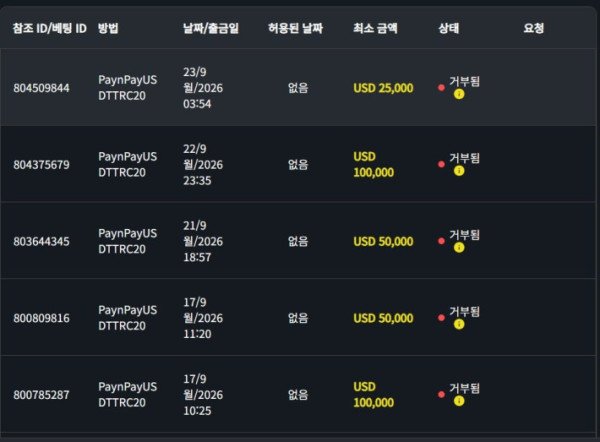The image size is (600, 442).
Task: Click red status dot in 804509844 row
Action: click(x=441, y=88)
